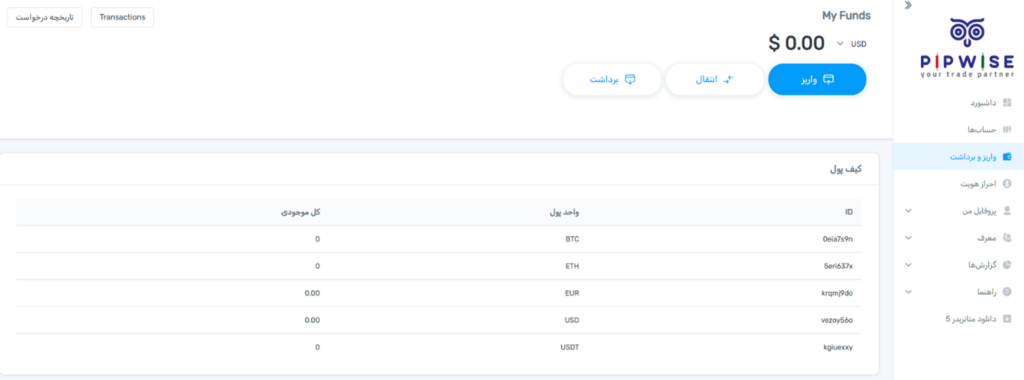Image resolution: width=1024 pixels, height=380 pixels.
Task: Click the EUR row balance 0.00
Action: (312, 293)
